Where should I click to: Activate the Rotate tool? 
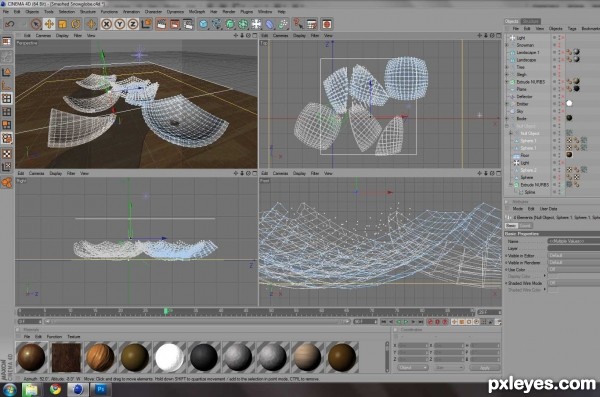75,24
